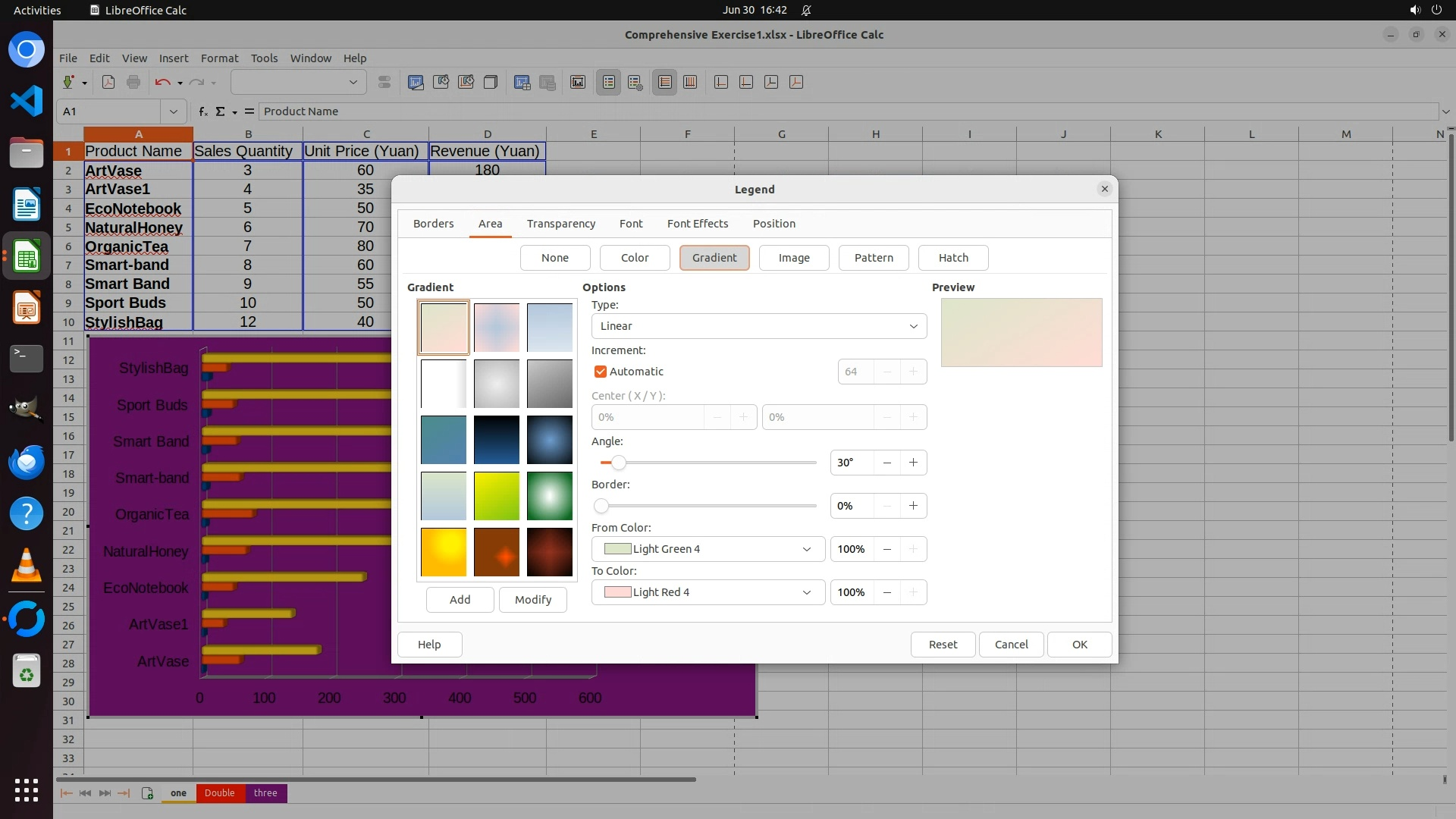Open the From Color dropdown
This screenshot has height=819, width=1456.
[708, 549]
